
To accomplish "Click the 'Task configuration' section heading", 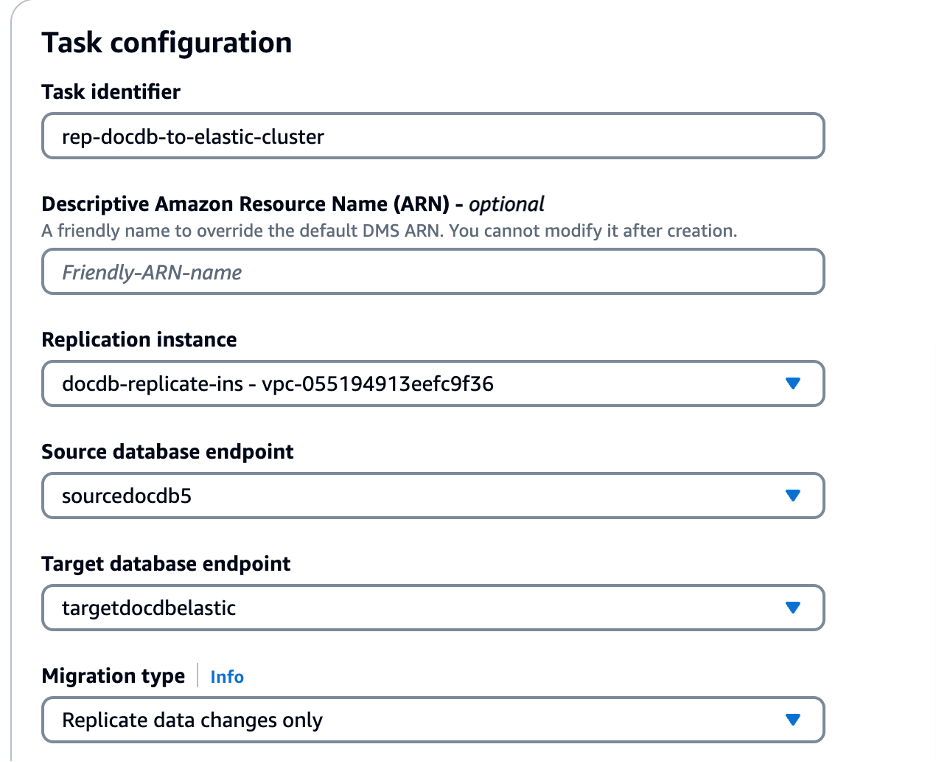I will click(167, 43).
